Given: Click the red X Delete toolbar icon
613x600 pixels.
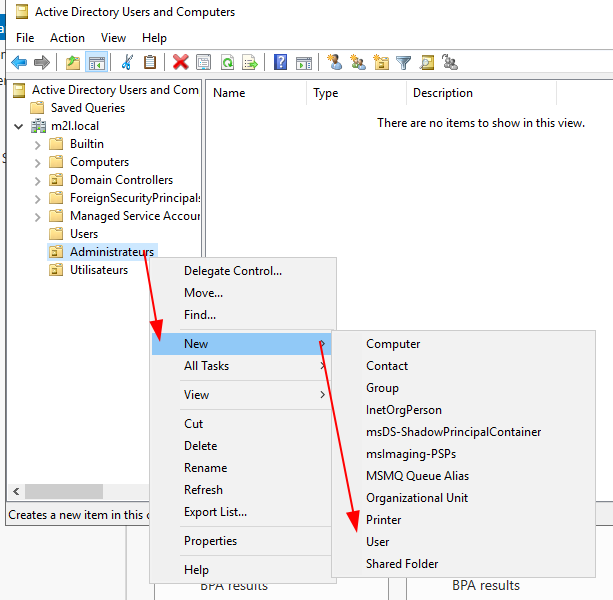Looking at the screenshot, I should [180, 62].
